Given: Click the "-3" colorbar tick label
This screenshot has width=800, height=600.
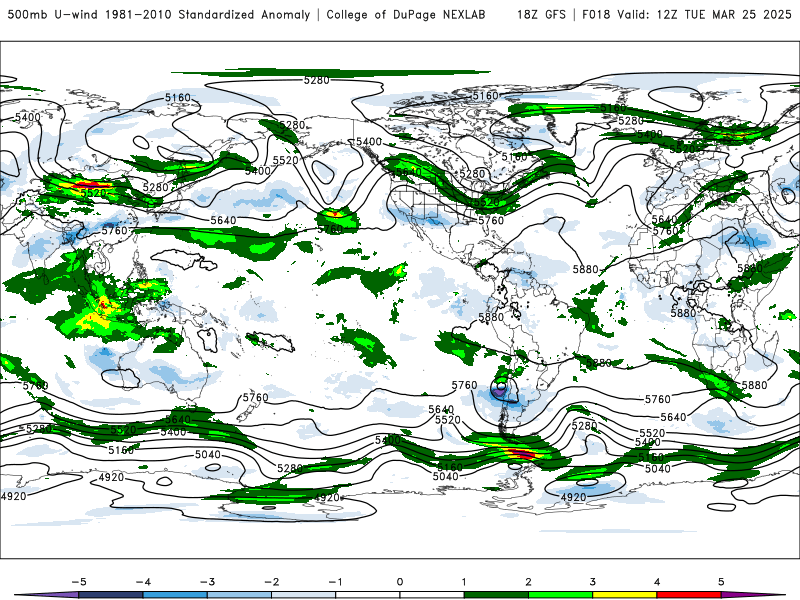Looking at the screenshot, I should pos(207,582).
